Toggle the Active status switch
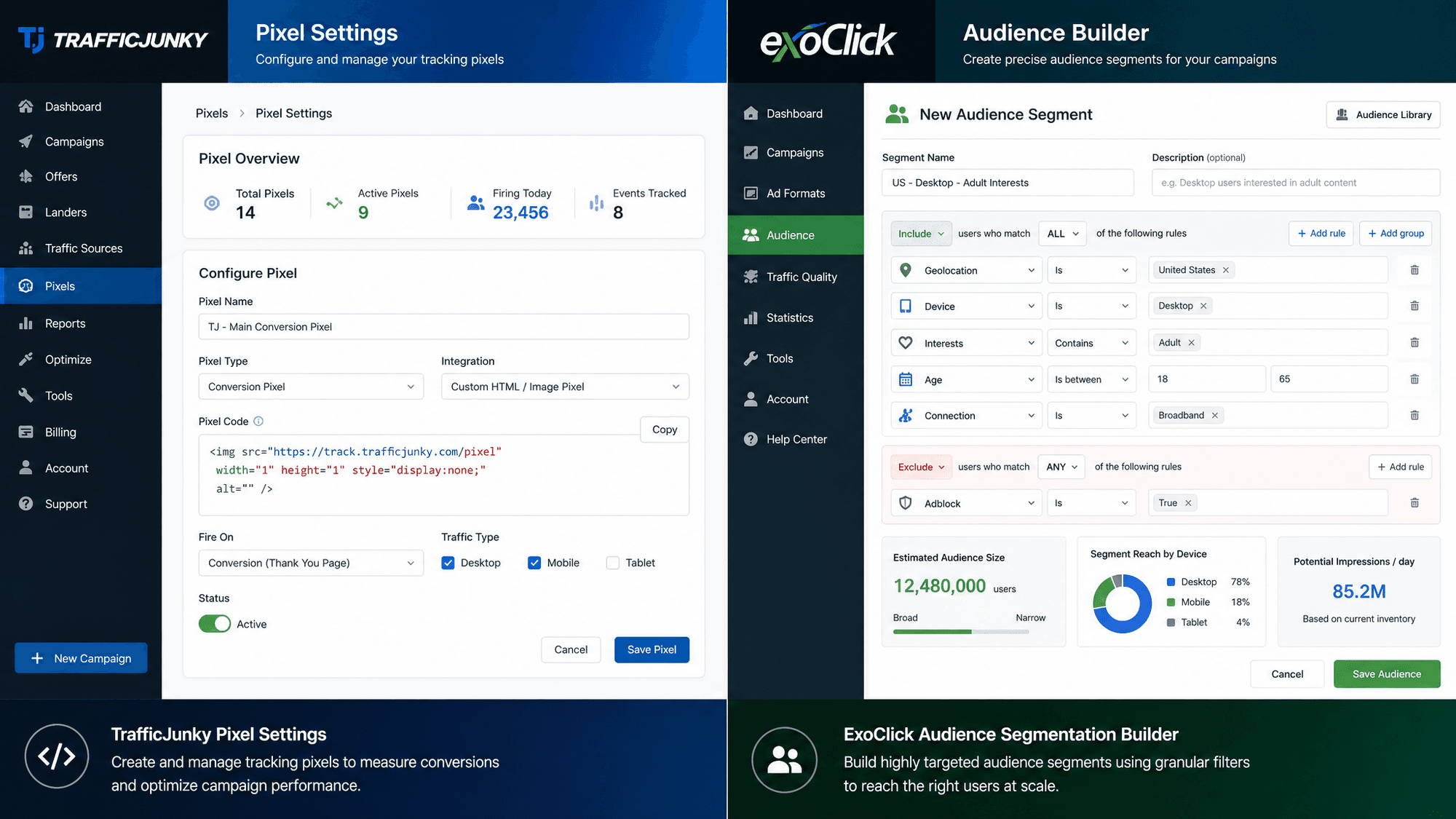The width and height of the screenshot is (1456, 819). [x=215, y=624]
